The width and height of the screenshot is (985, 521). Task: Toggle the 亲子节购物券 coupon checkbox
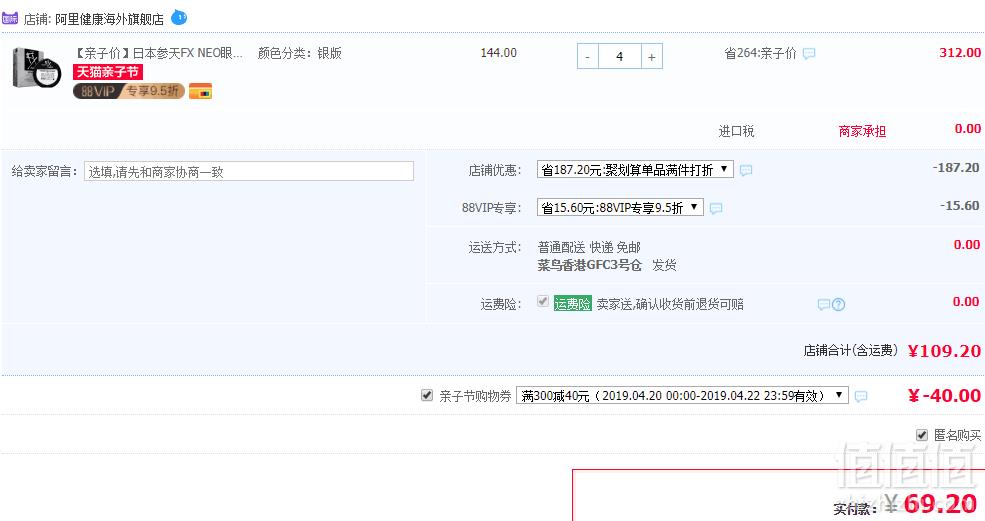coord(427,395)
